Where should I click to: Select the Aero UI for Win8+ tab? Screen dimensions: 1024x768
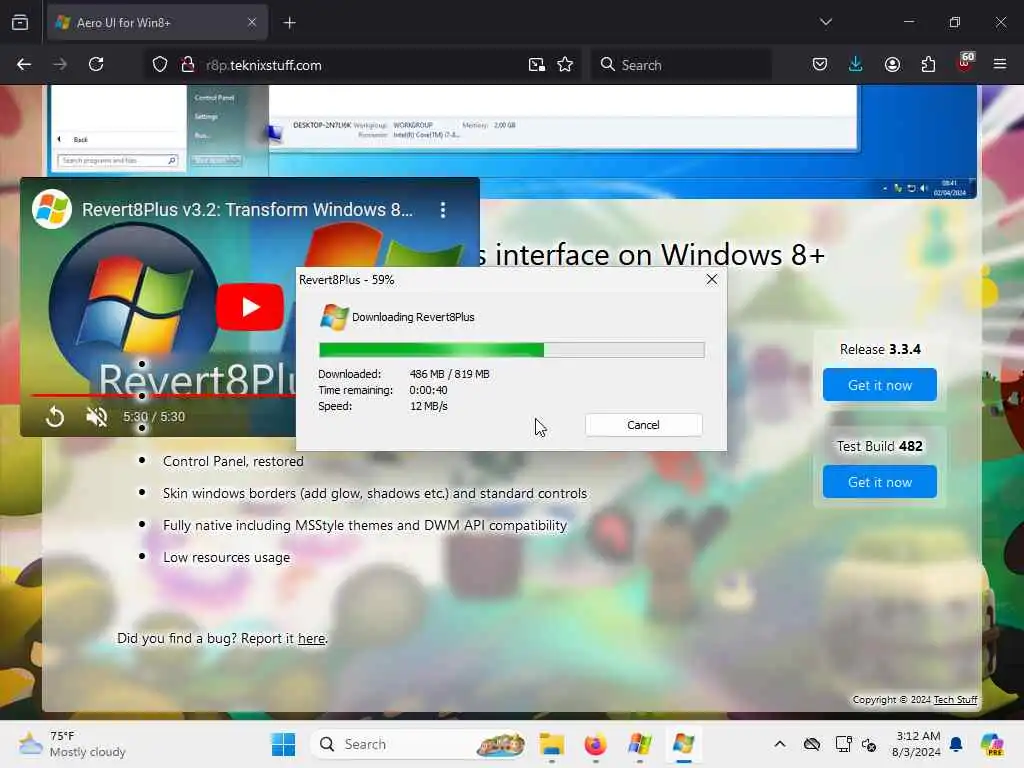coord(157,23)
